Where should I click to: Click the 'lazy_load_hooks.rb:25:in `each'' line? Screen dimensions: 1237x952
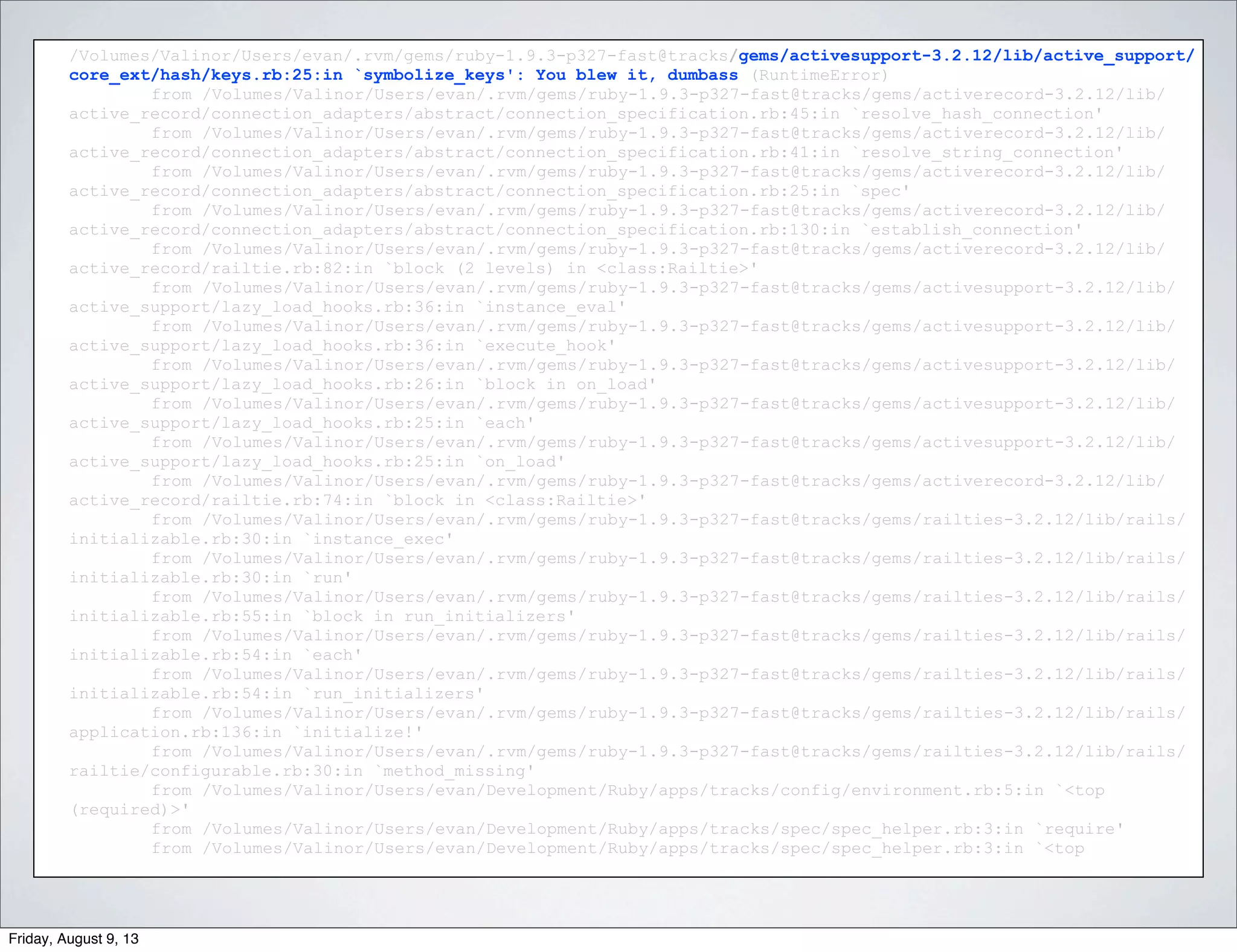pos(301,423)
